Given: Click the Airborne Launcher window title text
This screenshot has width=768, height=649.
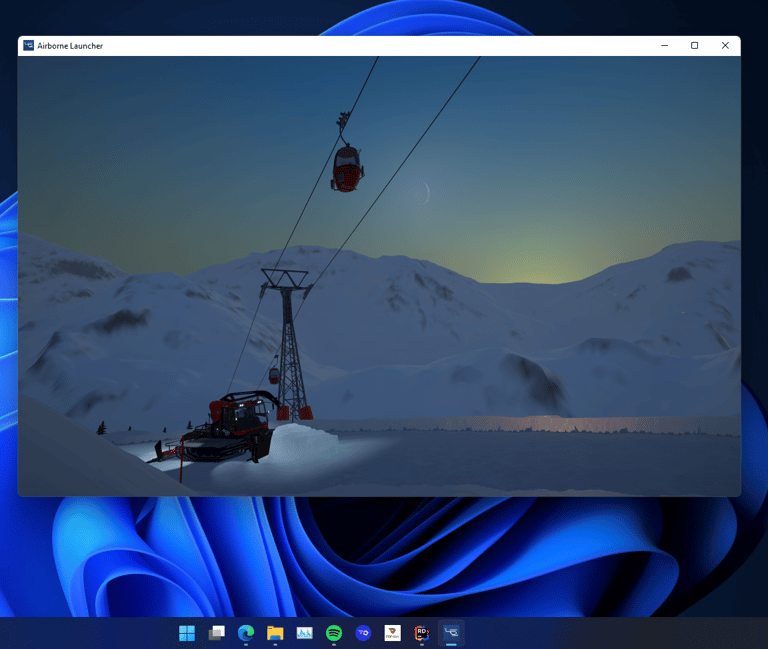Looking at the screenshot, I should coord(70,46).
